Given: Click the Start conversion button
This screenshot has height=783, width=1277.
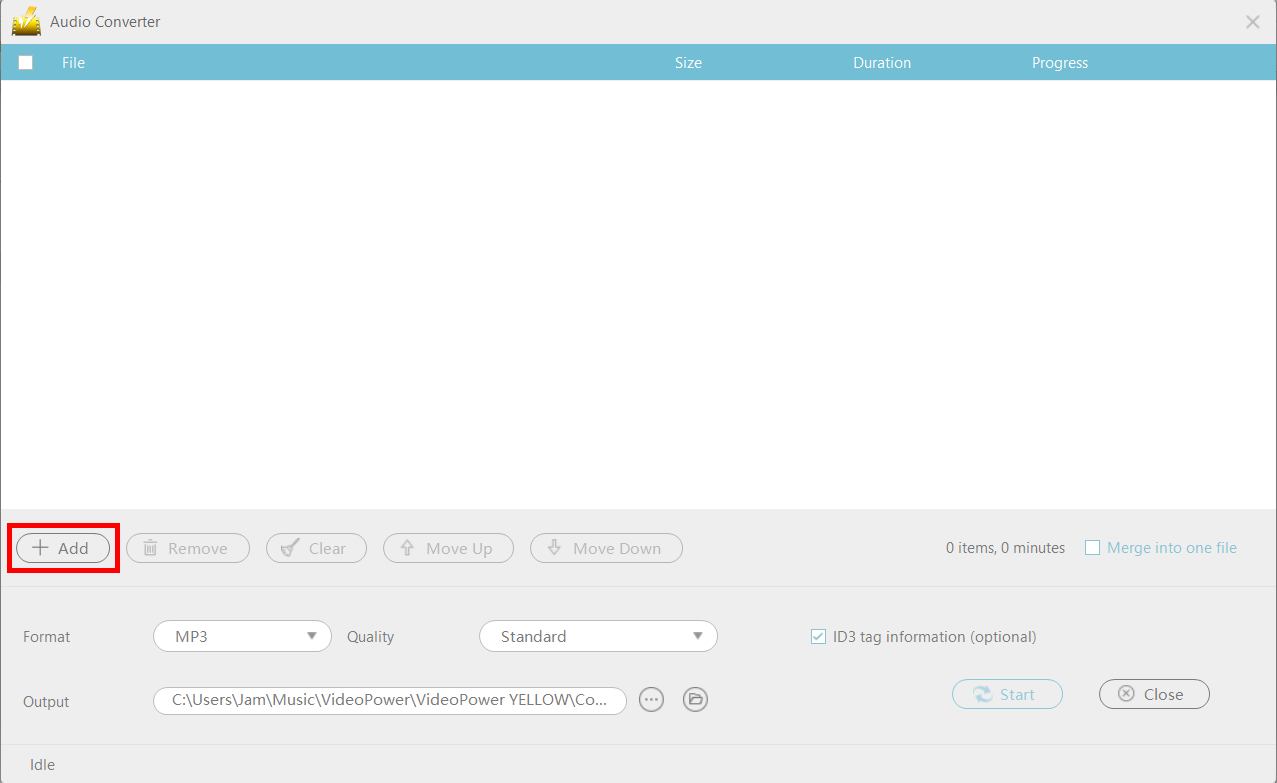Looking at the screenshot, I should (1007, 694).
